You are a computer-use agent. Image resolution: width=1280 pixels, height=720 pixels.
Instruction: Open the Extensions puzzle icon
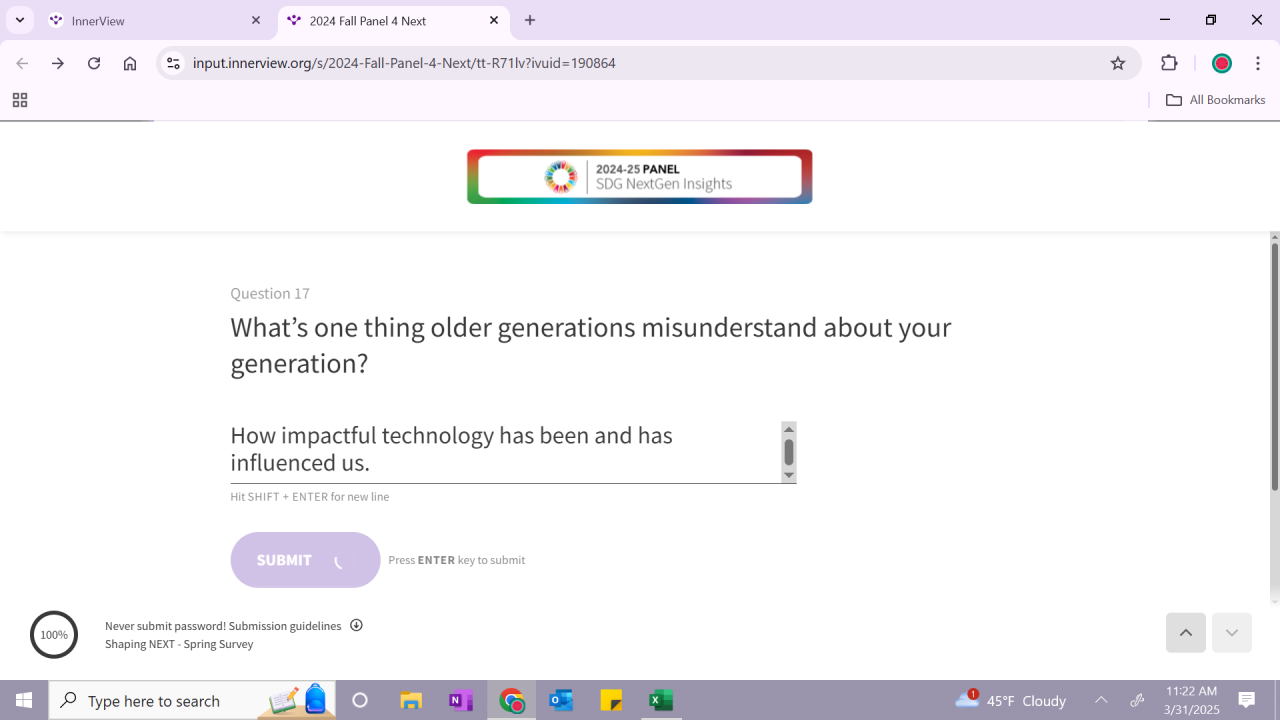(x=1169, y=63)
